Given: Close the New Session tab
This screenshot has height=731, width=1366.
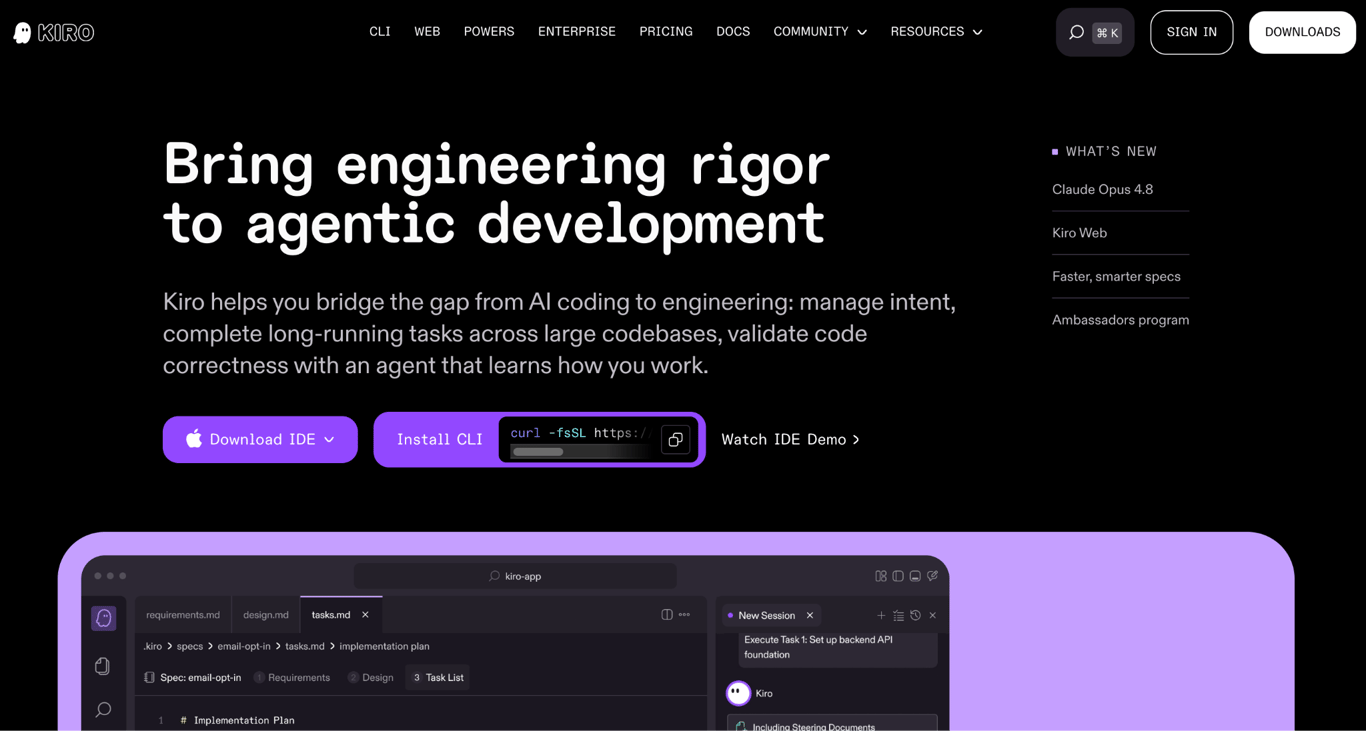Looking at the screenshot, I should click(810, 616).
